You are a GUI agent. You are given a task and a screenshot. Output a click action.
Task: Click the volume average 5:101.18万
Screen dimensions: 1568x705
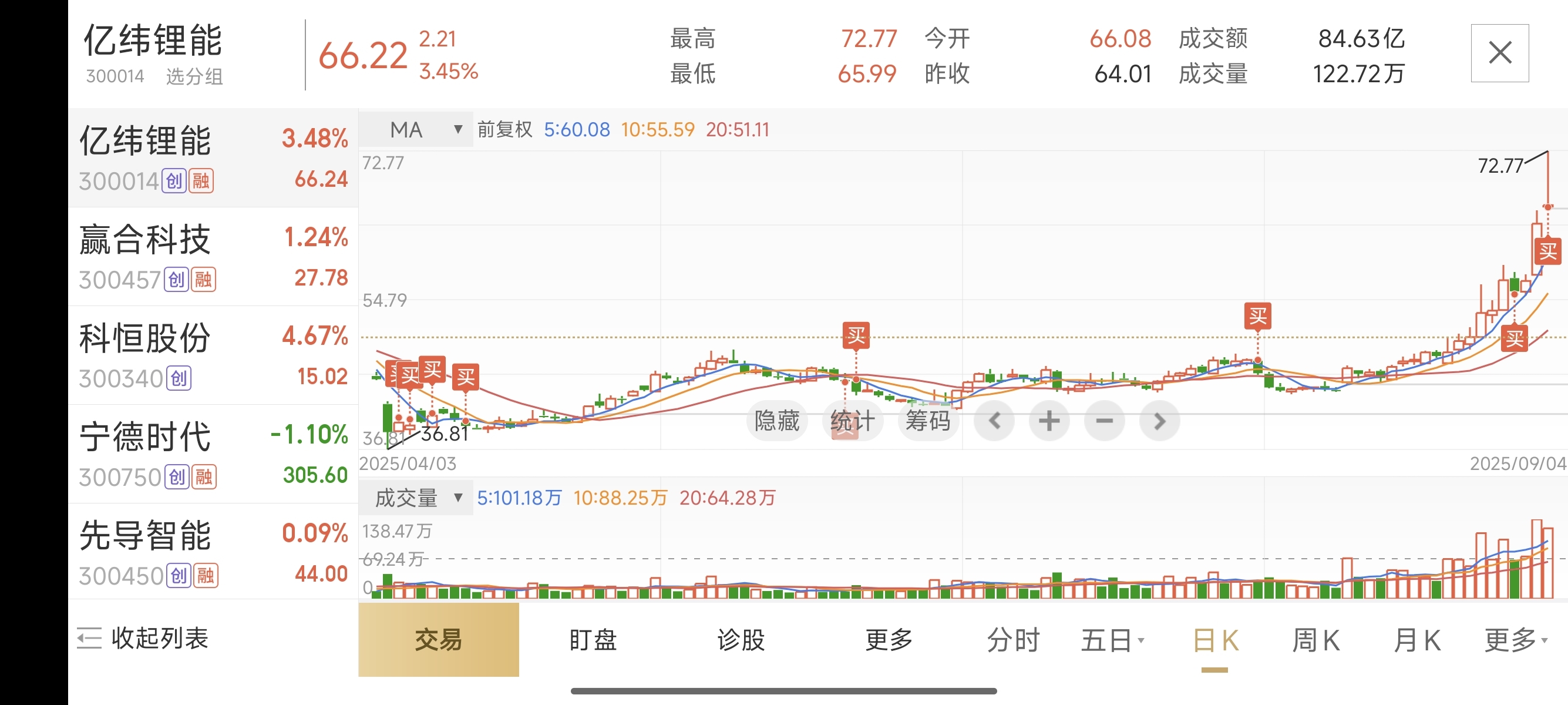(519, 498)
